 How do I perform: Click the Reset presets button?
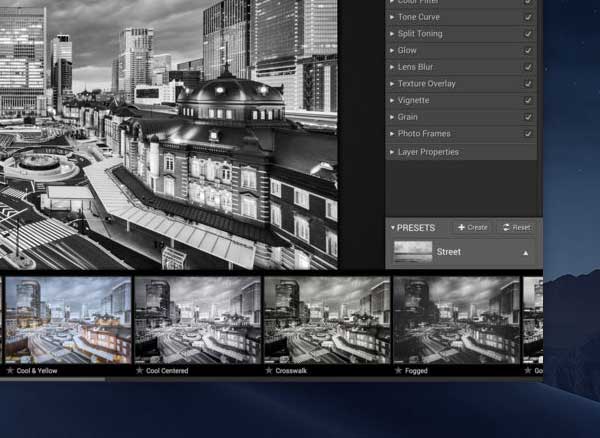coord(517,228)
